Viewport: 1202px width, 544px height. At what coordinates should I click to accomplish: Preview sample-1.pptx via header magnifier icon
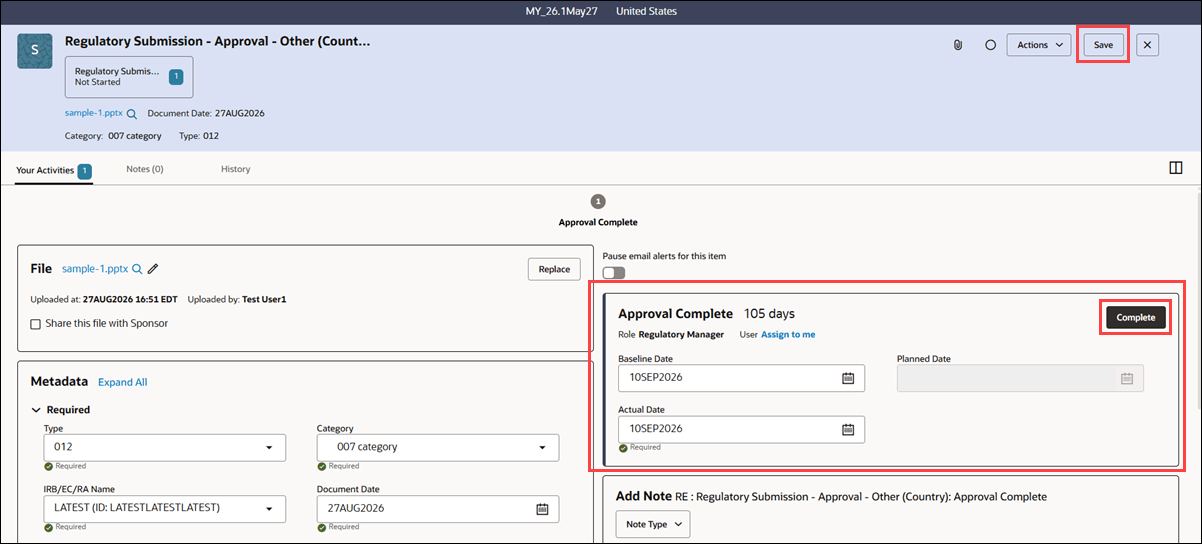[132, 114]
